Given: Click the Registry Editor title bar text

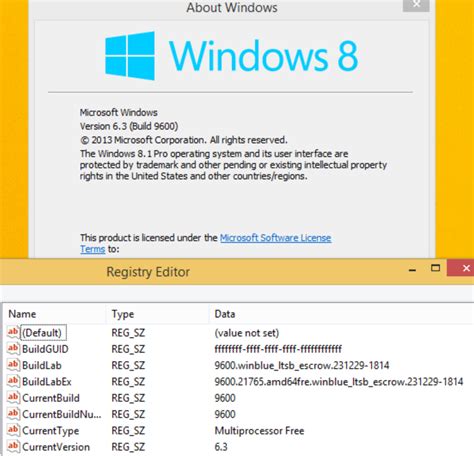Looking at the screenshot, I should pyautogui.click(x=148, y=272).
